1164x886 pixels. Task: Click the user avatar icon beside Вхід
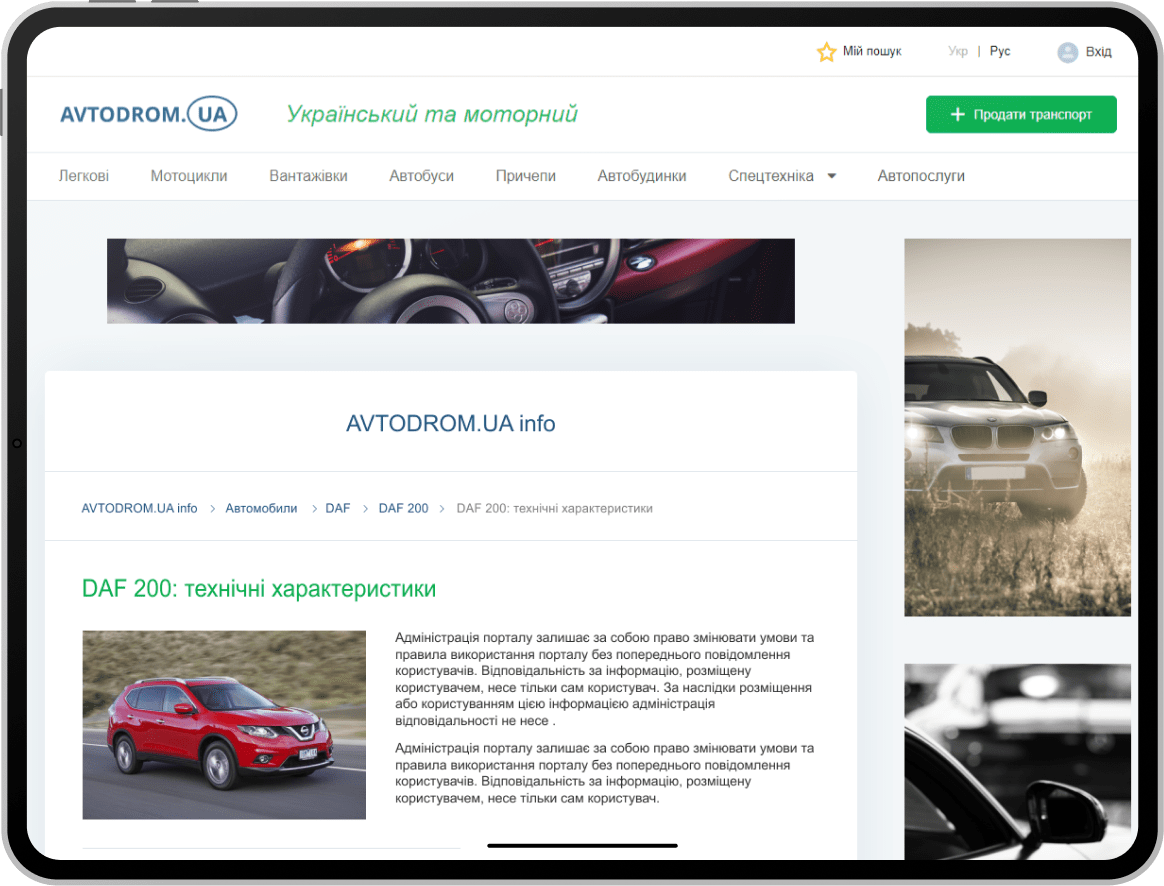[x=1067, y=52]
